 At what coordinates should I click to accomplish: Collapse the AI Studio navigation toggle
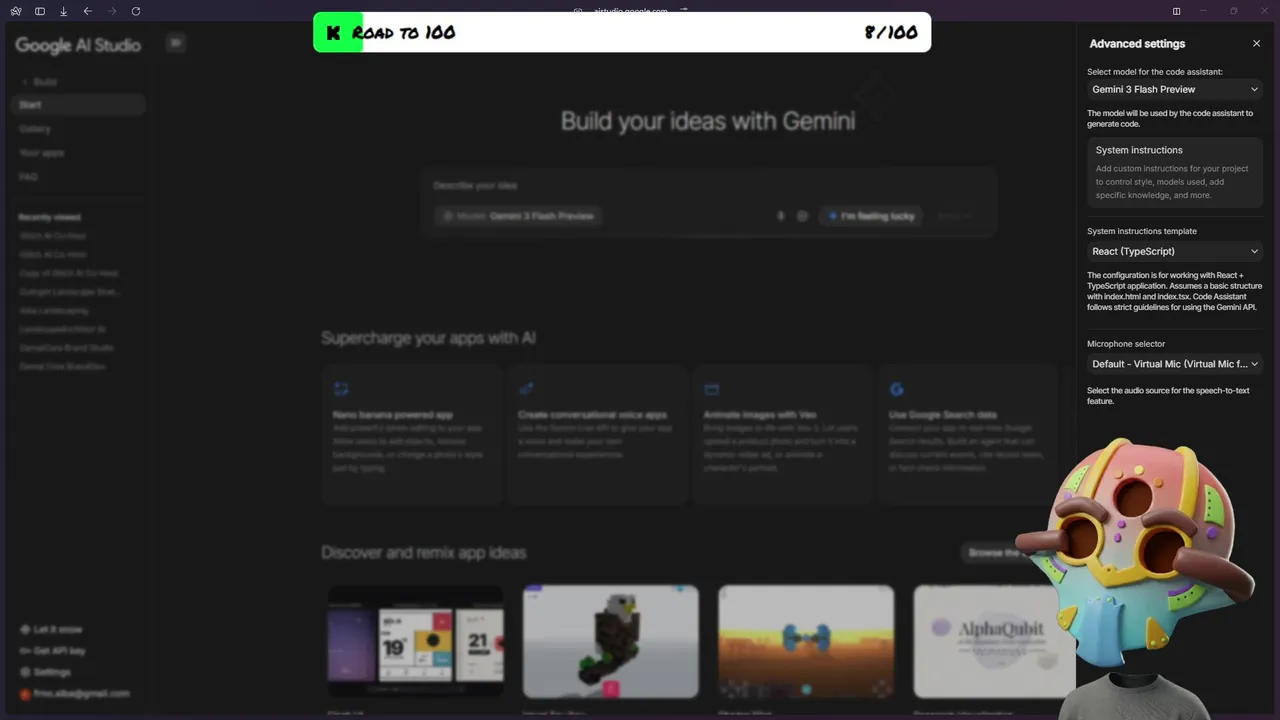[x=176, y=43]
